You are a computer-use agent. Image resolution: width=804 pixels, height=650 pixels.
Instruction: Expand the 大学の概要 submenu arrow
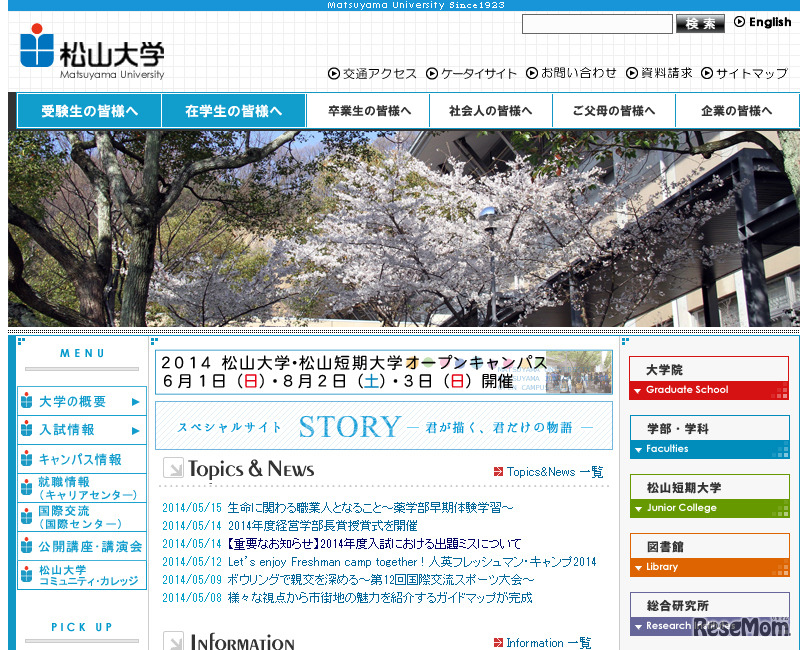(x=135, y=400)
